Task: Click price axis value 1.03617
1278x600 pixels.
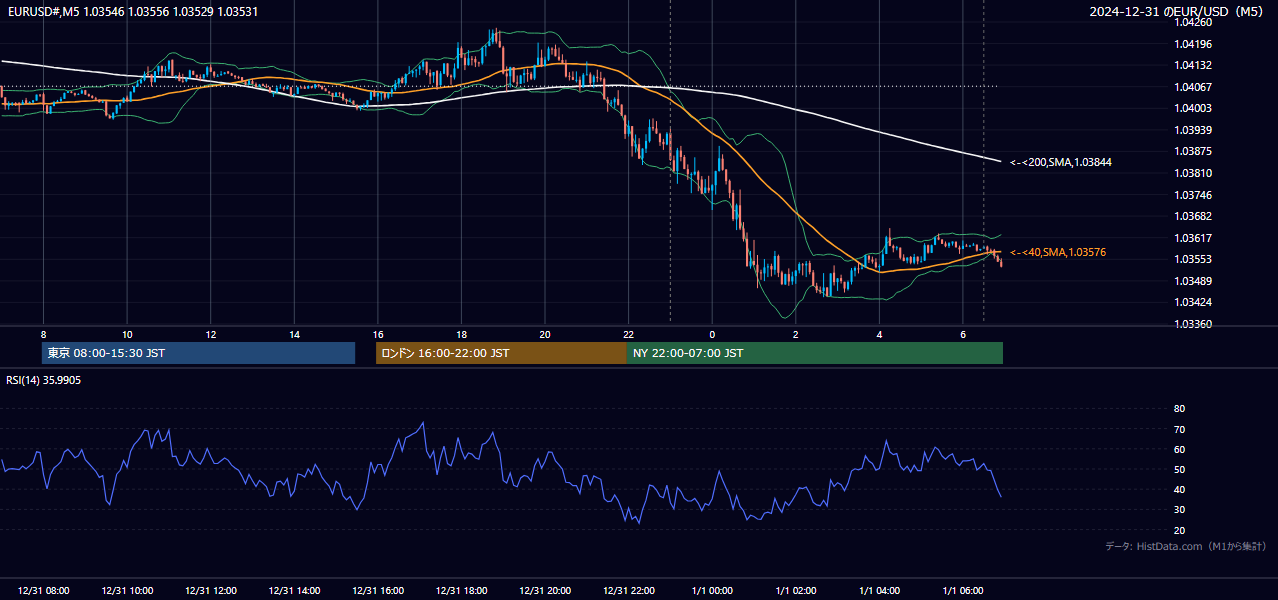Action: 1192,238
